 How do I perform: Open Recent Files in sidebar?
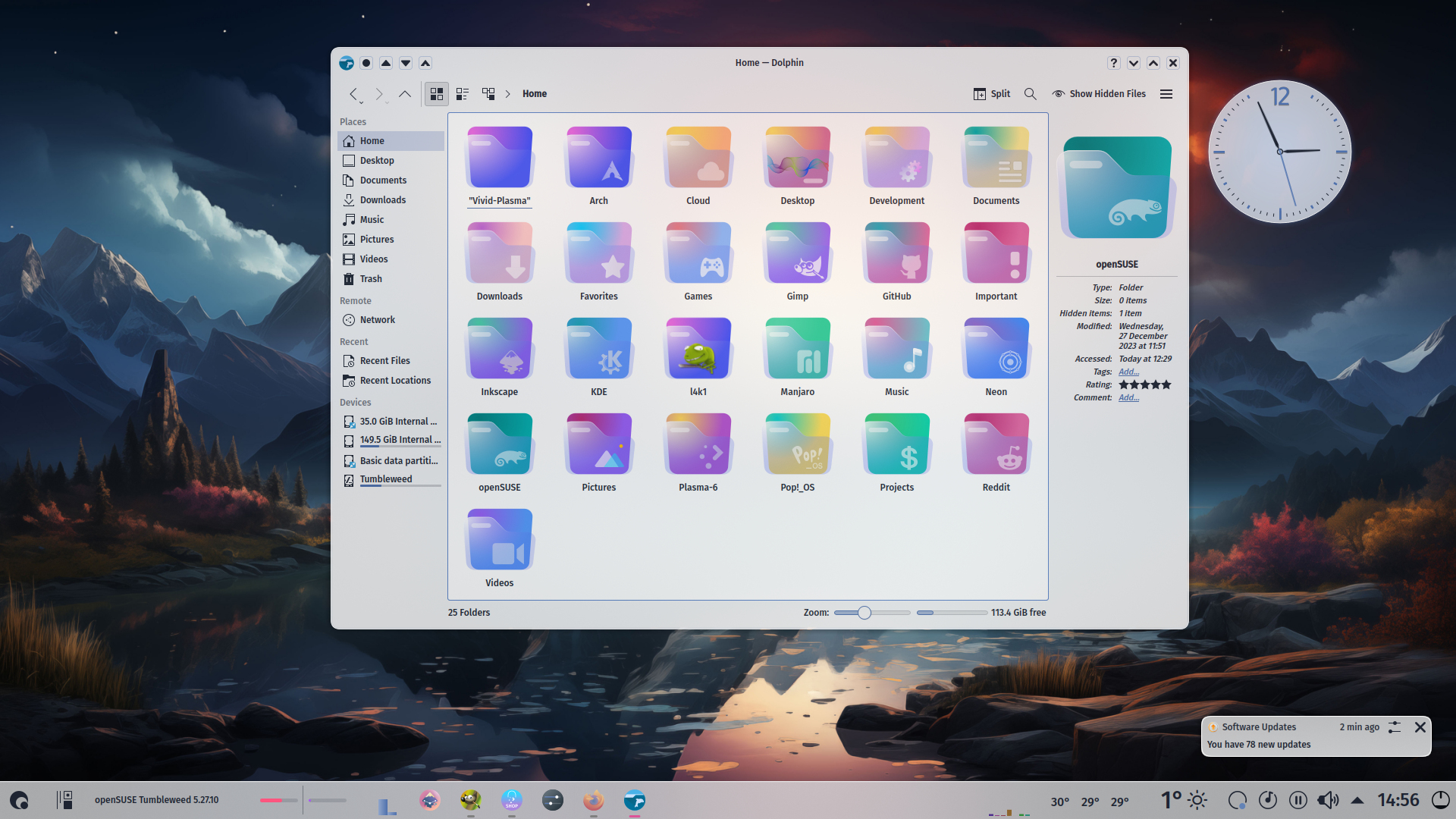(x=391, y=361)
